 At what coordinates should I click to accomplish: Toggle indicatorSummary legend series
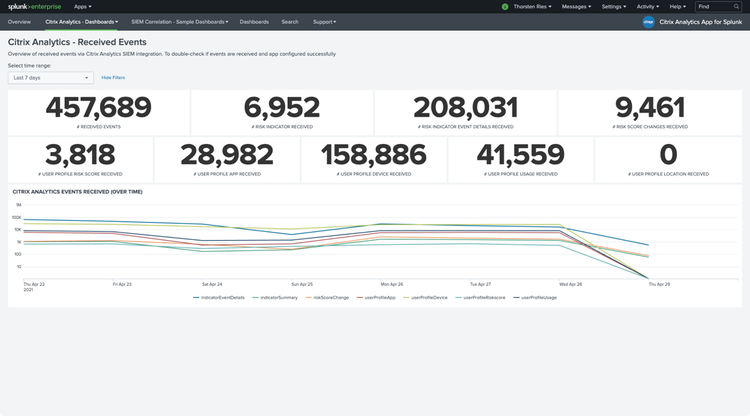[275, 297]
